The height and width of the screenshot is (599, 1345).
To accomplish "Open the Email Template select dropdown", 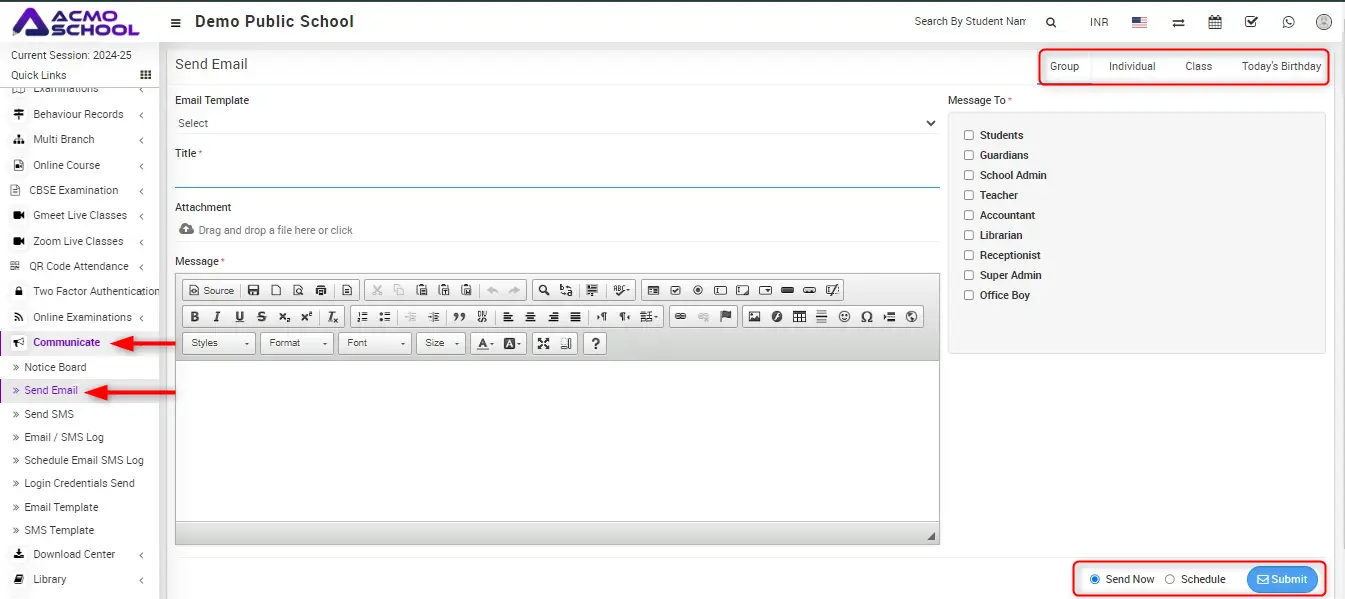I will (x=555, y=123).
